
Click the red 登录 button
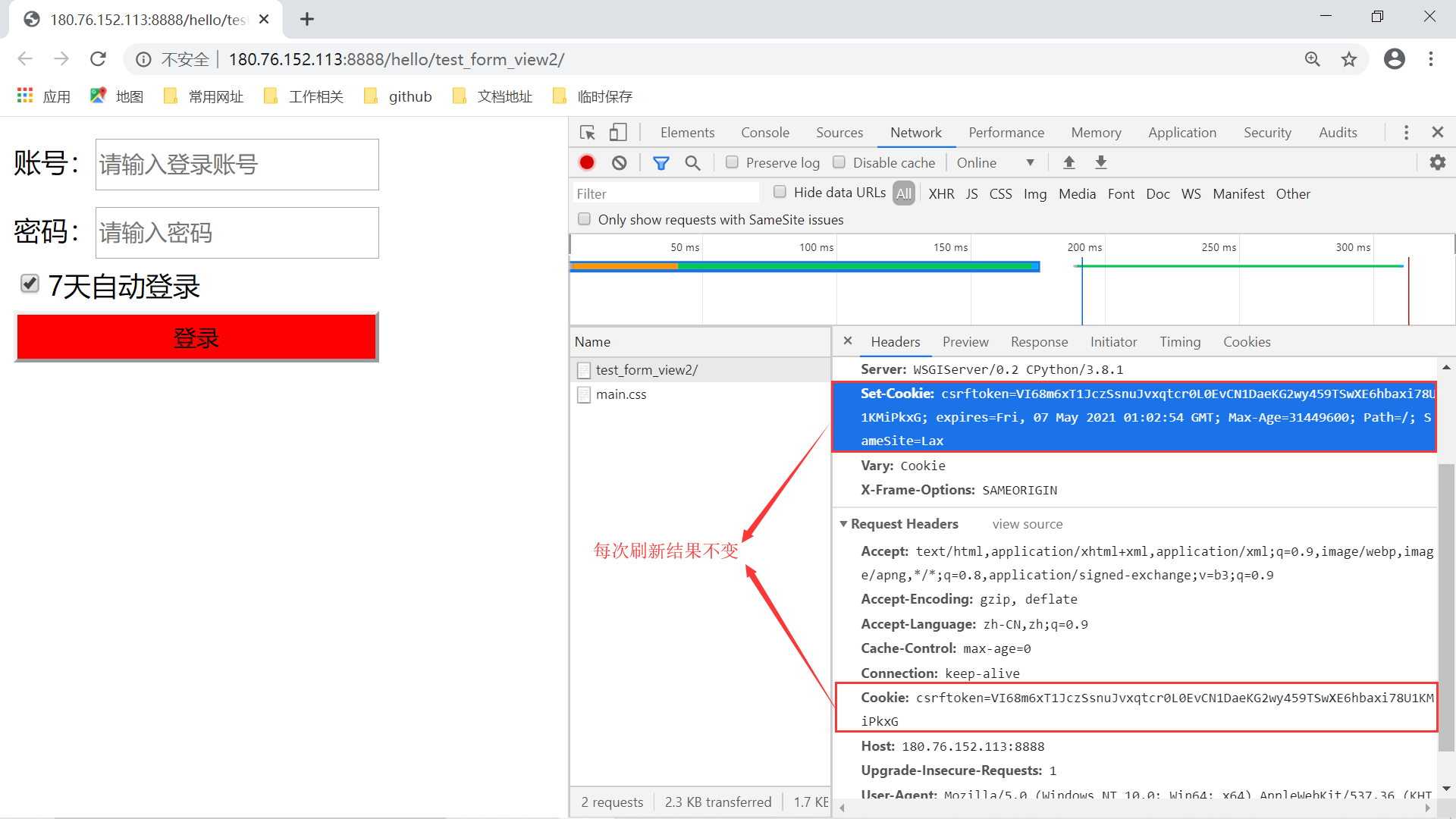pos(196,337)
